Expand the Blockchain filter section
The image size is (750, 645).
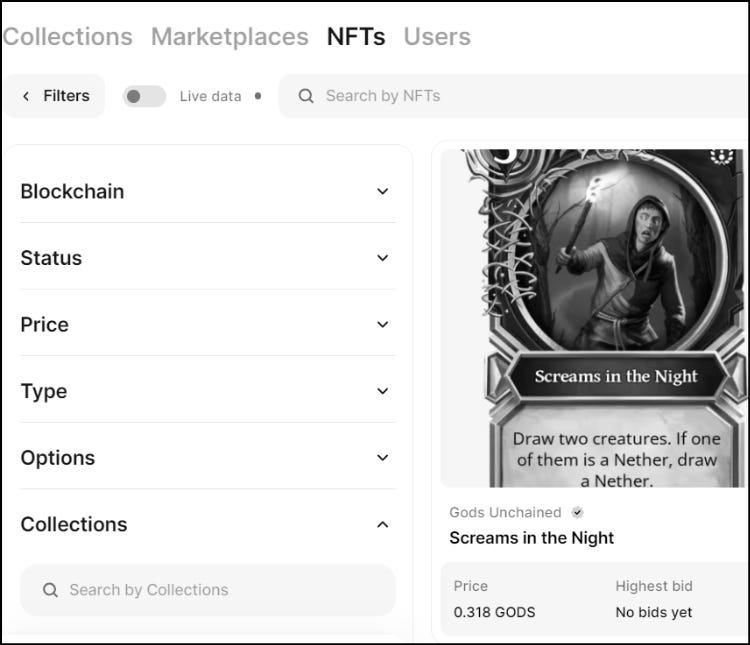coord(382,191)
